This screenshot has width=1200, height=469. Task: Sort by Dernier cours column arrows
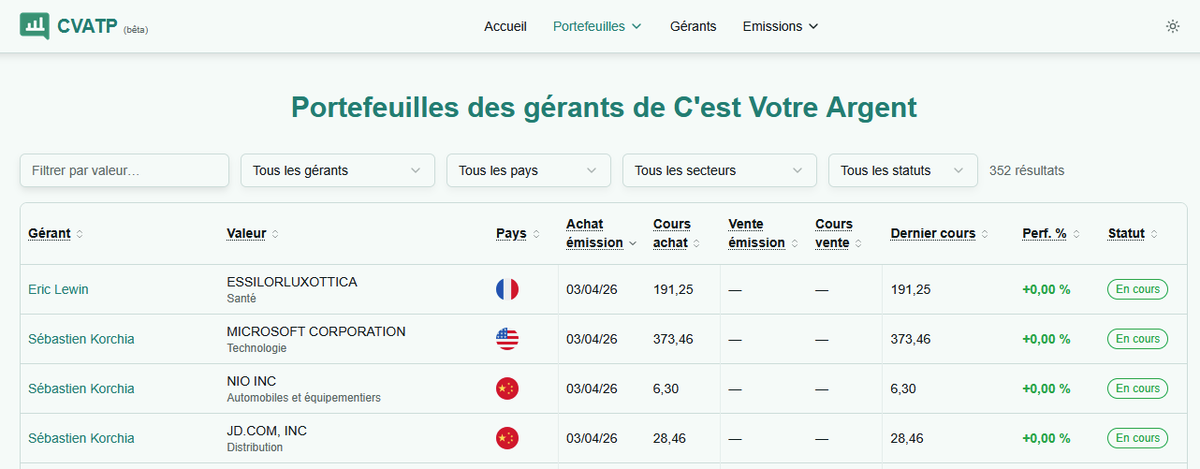984,234
